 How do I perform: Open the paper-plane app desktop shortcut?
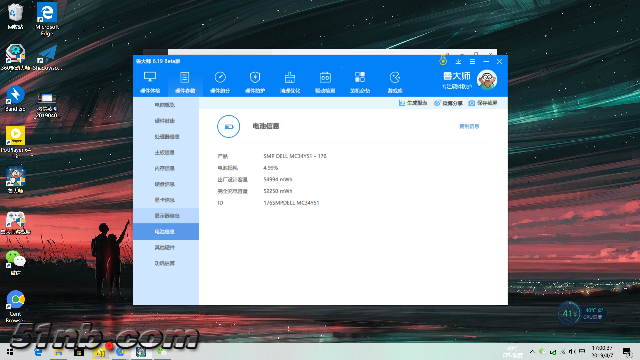[47, 57]
